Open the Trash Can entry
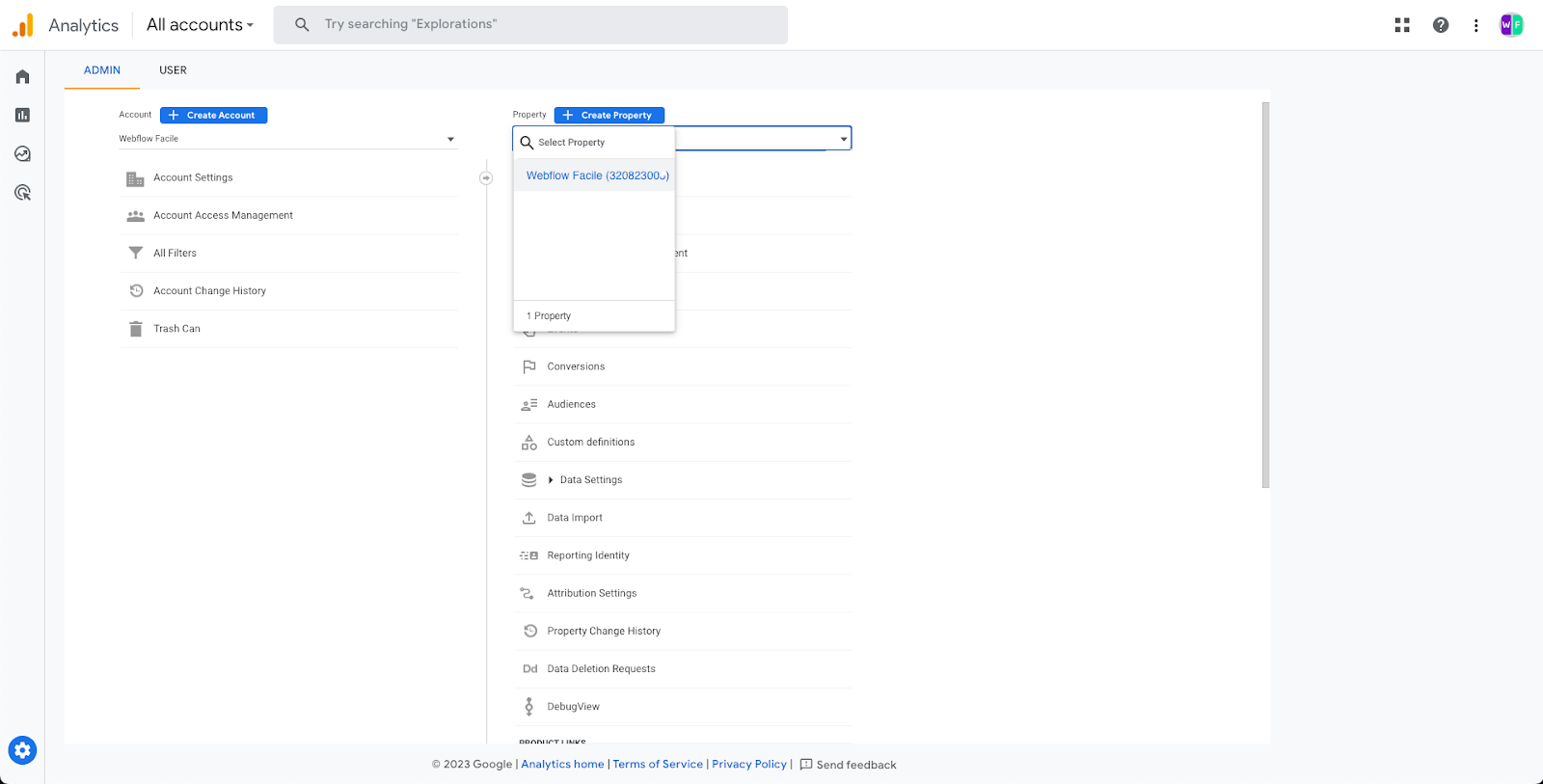 [x=176, y=329]
